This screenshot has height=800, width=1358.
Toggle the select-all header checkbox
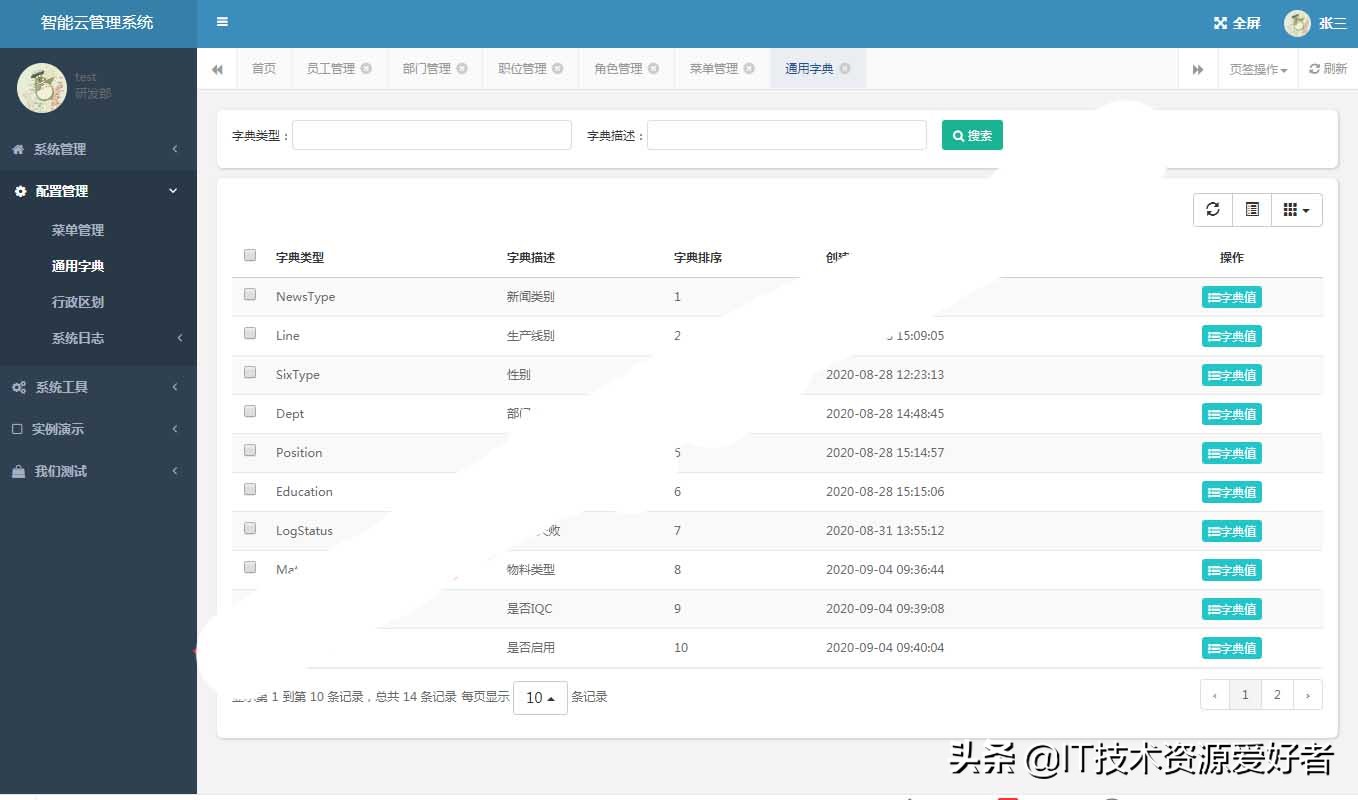pyautogui.click(x=250, y=255)
